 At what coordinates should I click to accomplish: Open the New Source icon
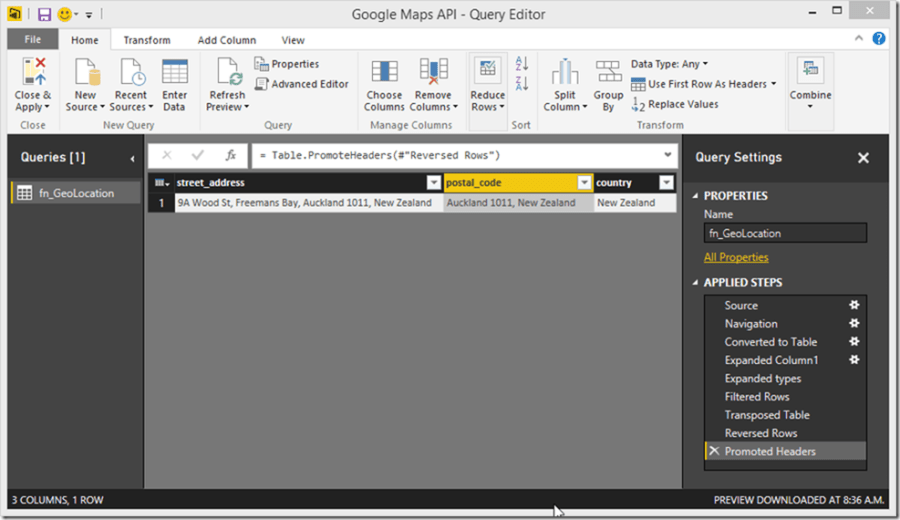87,72
